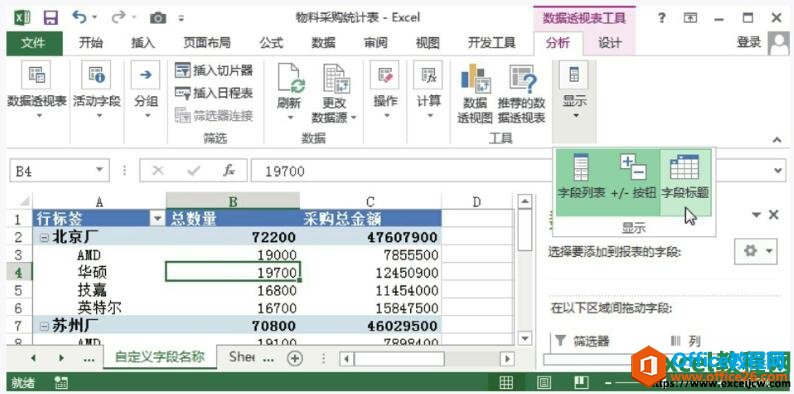Go to previous sheet with left arrow

pyautogui.click(x=33, y=358)
